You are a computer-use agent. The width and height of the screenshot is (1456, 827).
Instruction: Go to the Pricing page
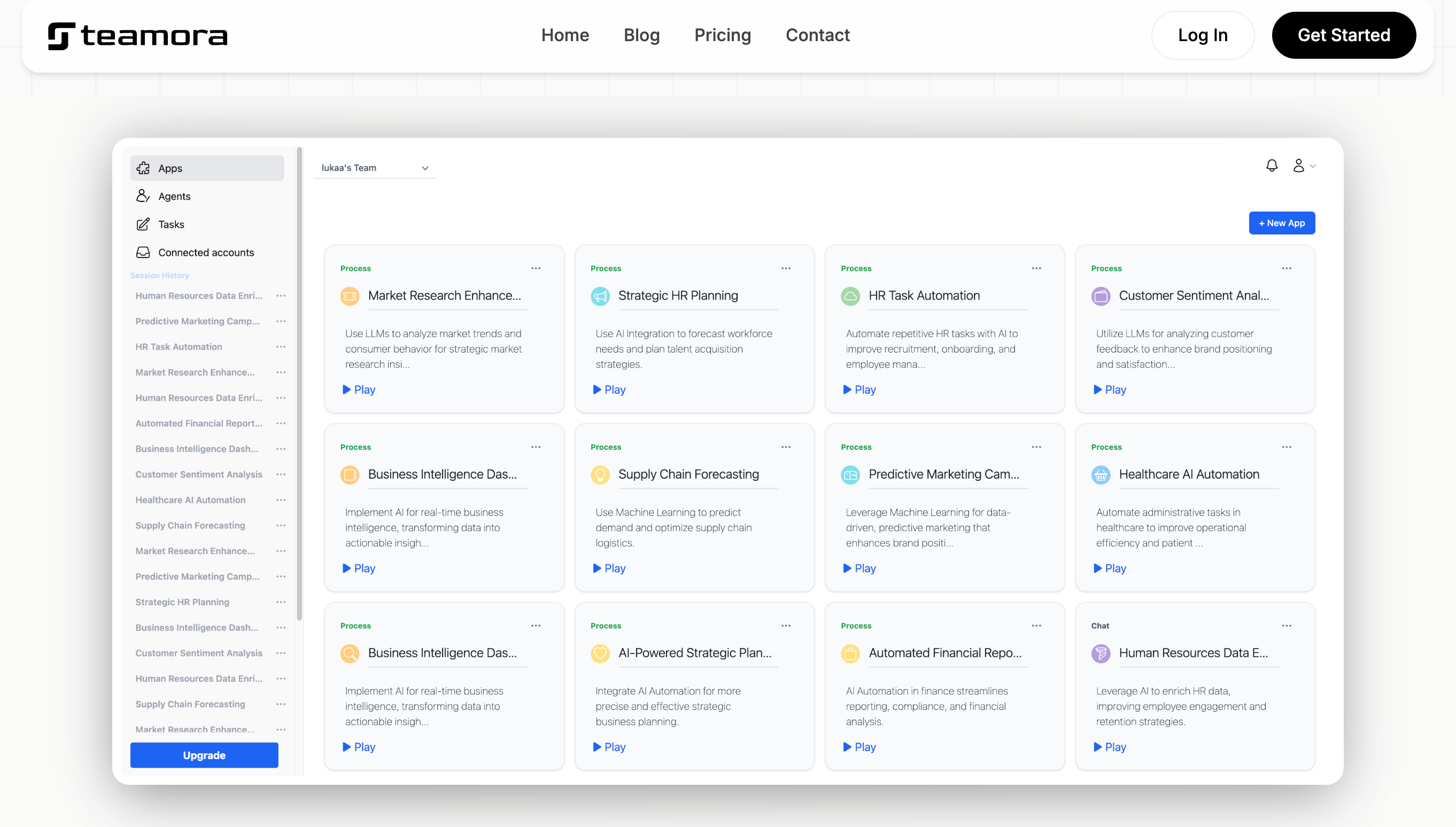[x=722, y=35]
